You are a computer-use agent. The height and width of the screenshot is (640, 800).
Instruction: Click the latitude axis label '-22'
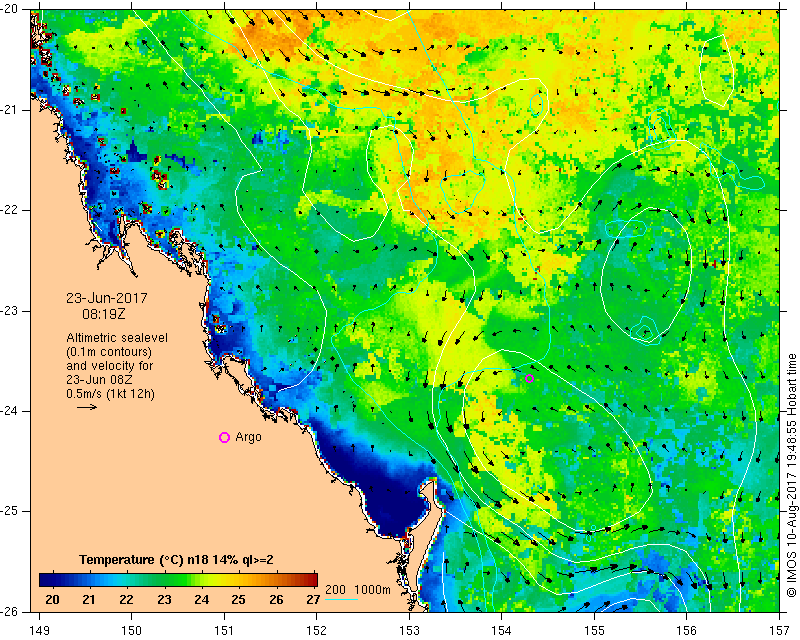coord(9,210)
